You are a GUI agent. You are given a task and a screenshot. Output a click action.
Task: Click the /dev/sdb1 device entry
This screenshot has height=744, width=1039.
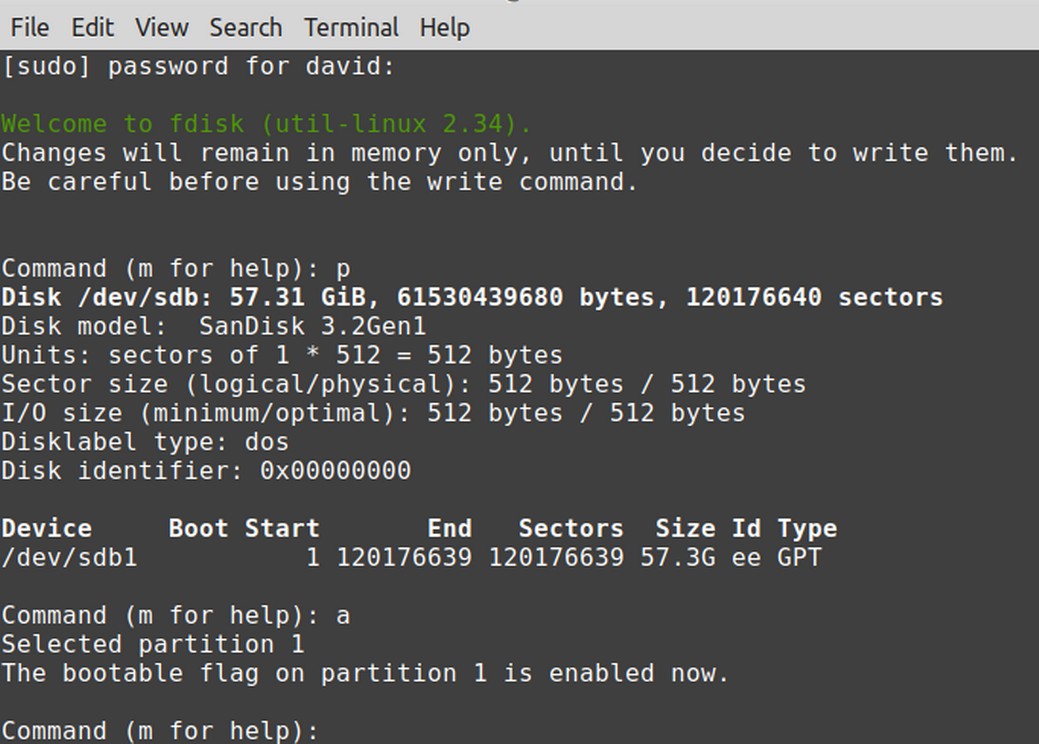[70, 557]
